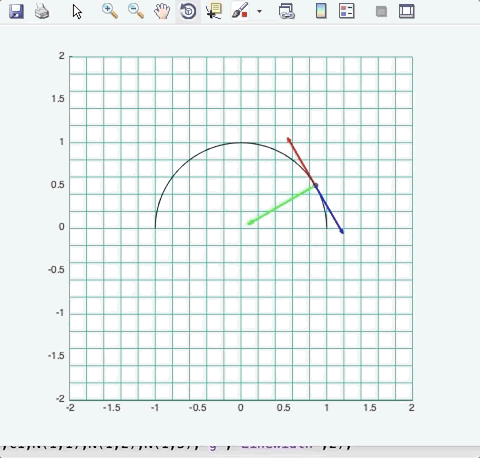The height and width of the screenshot is (458, 480).
Task: Click the black semicircle curve at its top
Action: click(241, 142)
